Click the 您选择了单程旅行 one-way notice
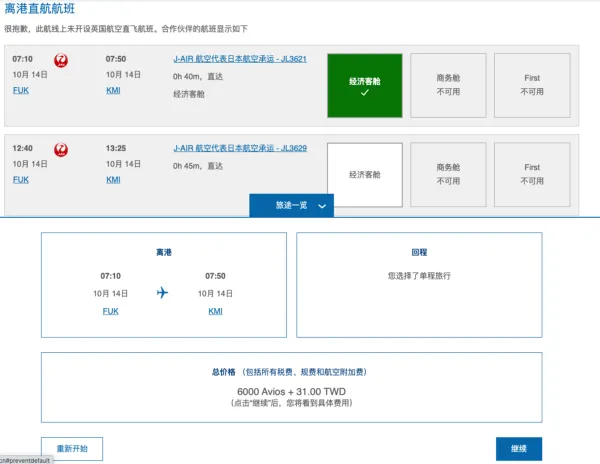 [x=419, y=276]
